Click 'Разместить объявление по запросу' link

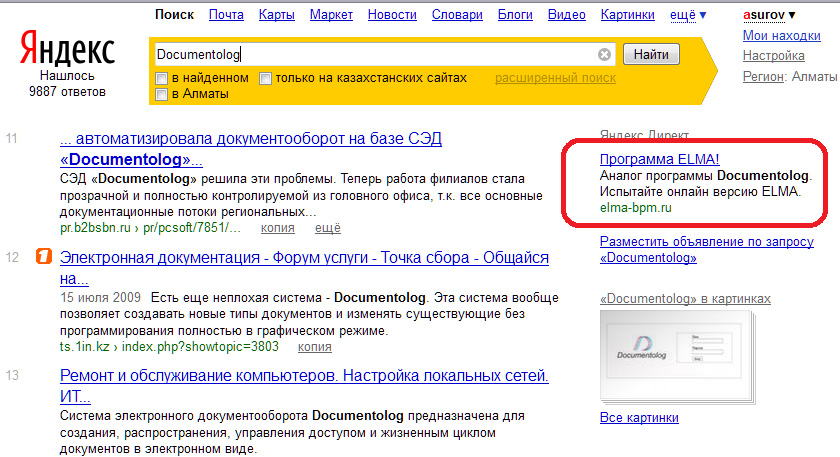(707, 250)
